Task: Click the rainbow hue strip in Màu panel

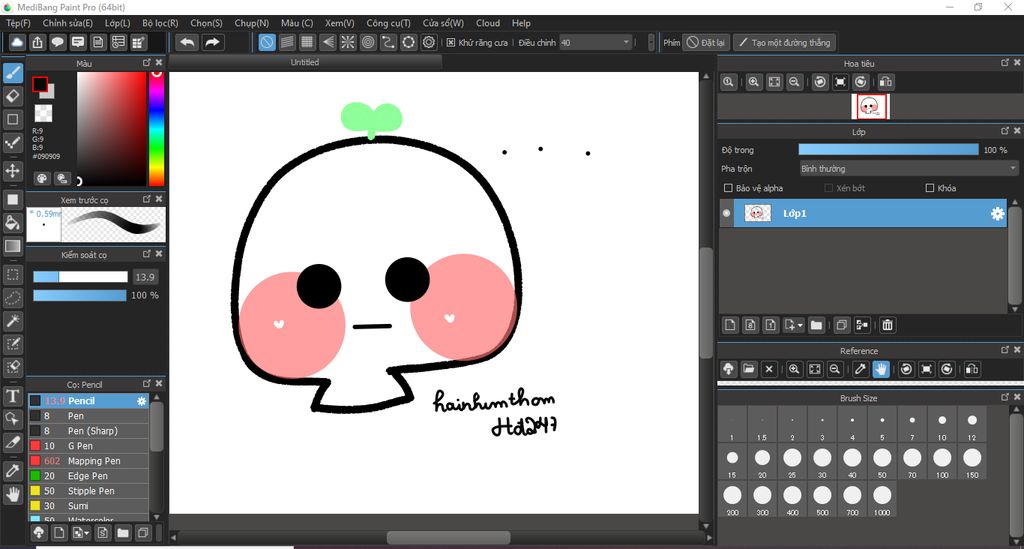Action: coord(157,128)
